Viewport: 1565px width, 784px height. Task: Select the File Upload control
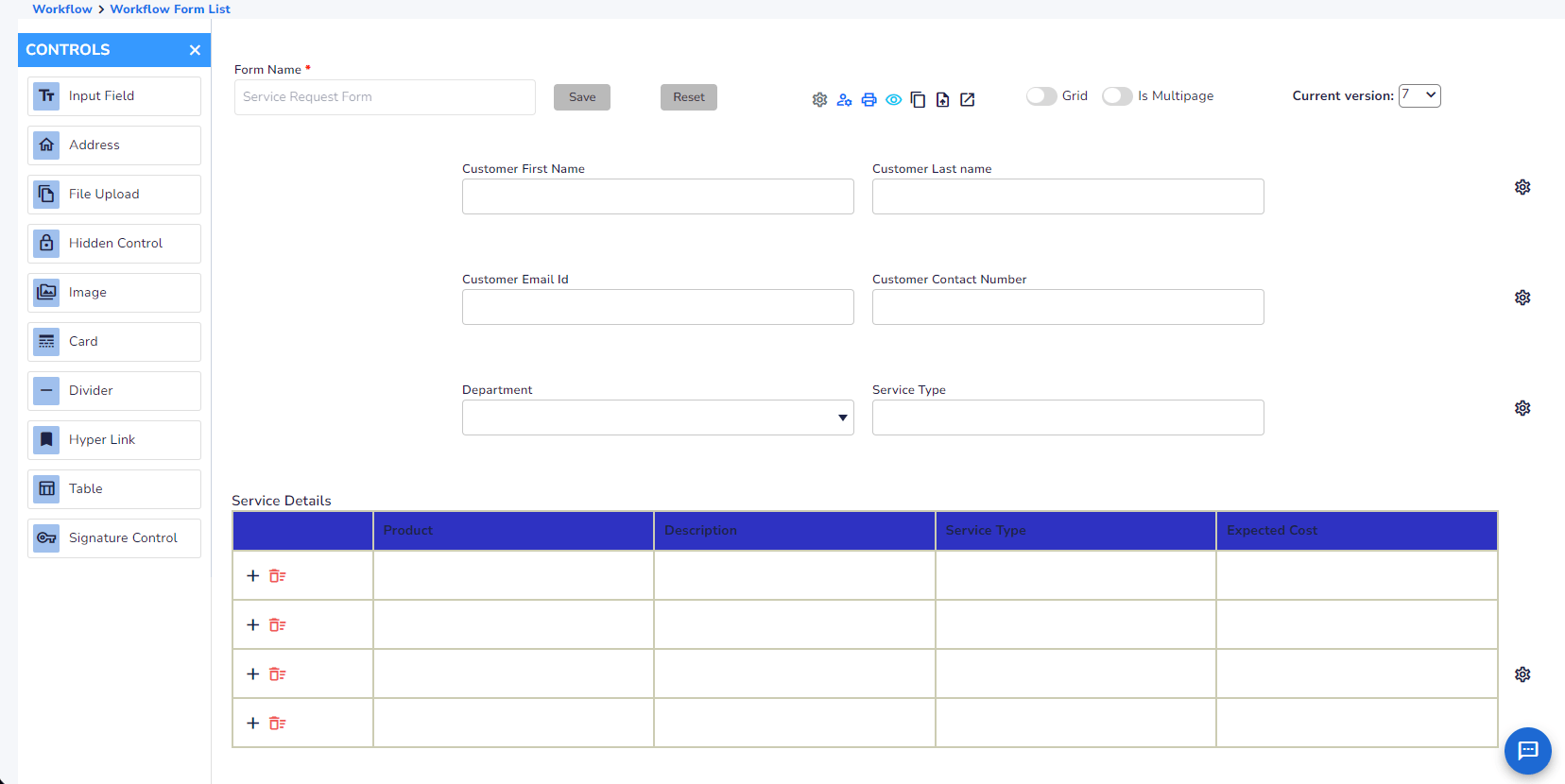[114, 195]
